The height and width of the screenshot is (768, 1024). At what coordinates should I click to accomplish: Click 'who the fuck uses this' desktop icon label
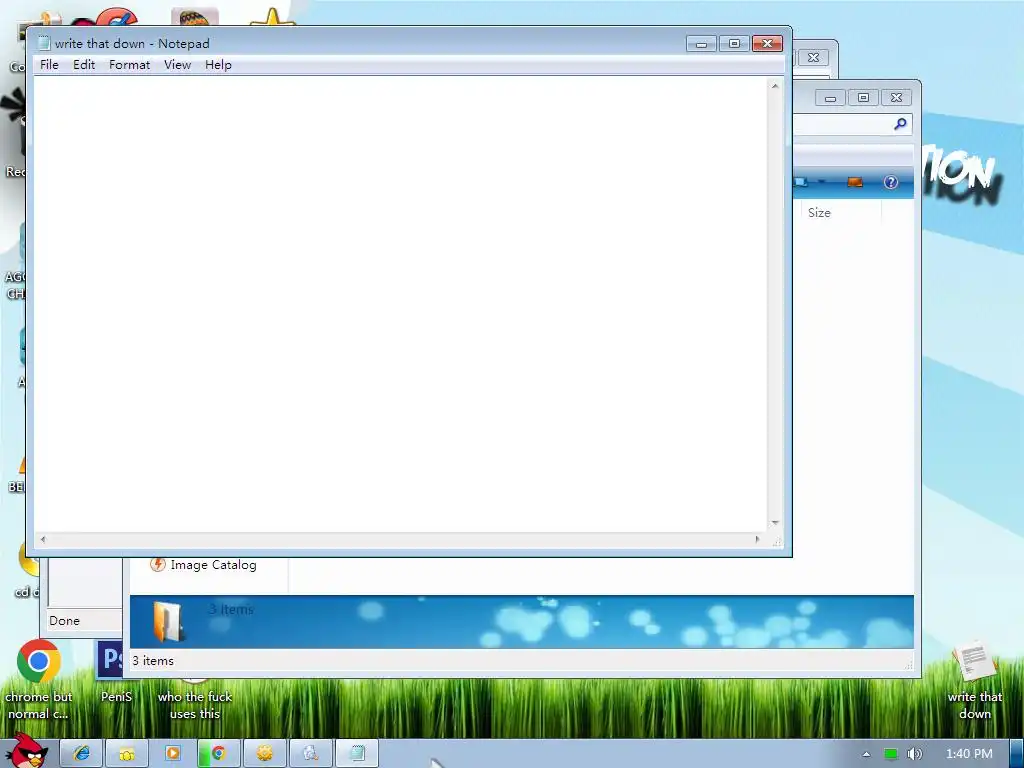point(195,705)
